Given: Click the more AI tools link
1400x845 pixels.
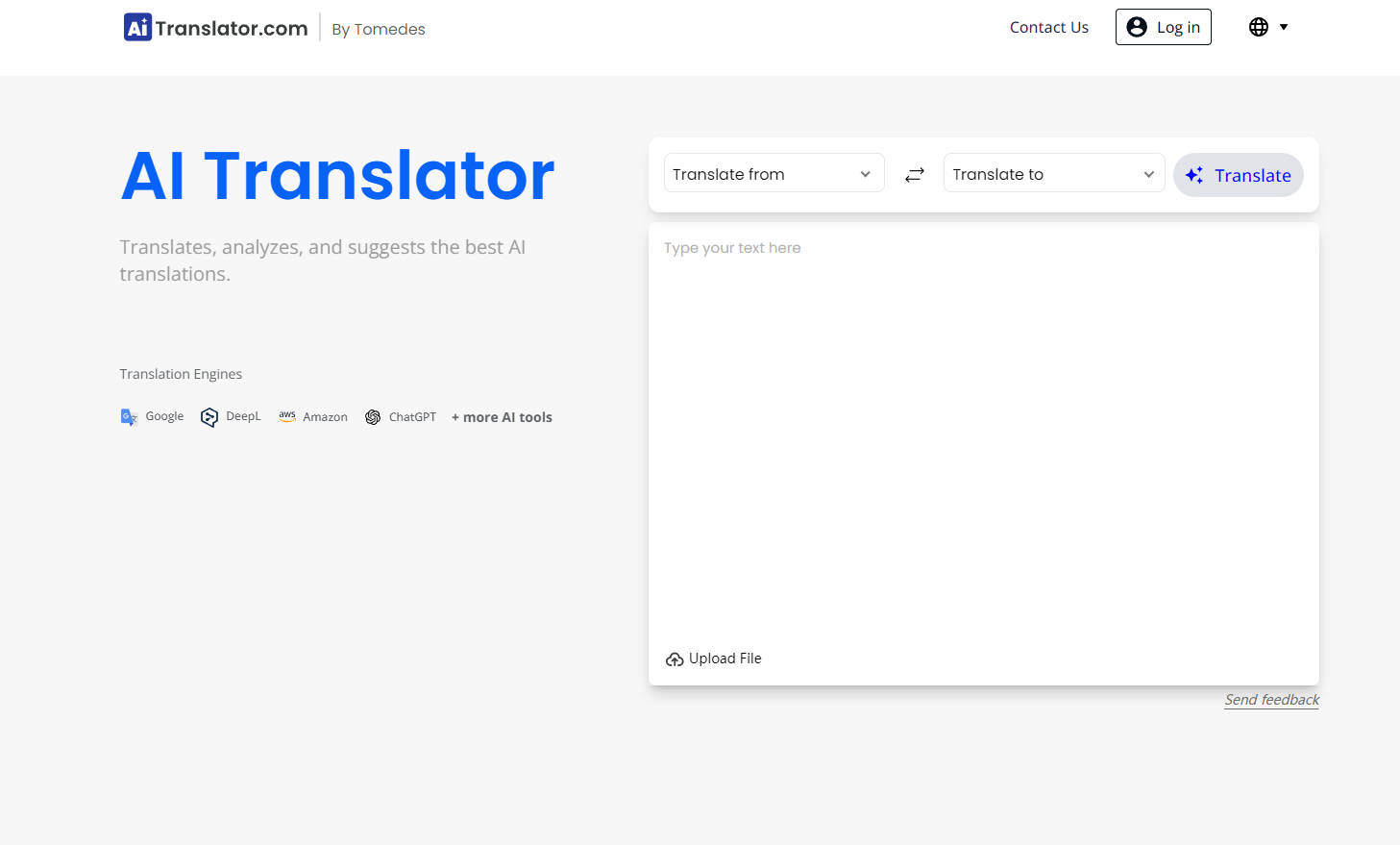Looking at the screenshot, I should pyautogui.click(x=502, y=416).
